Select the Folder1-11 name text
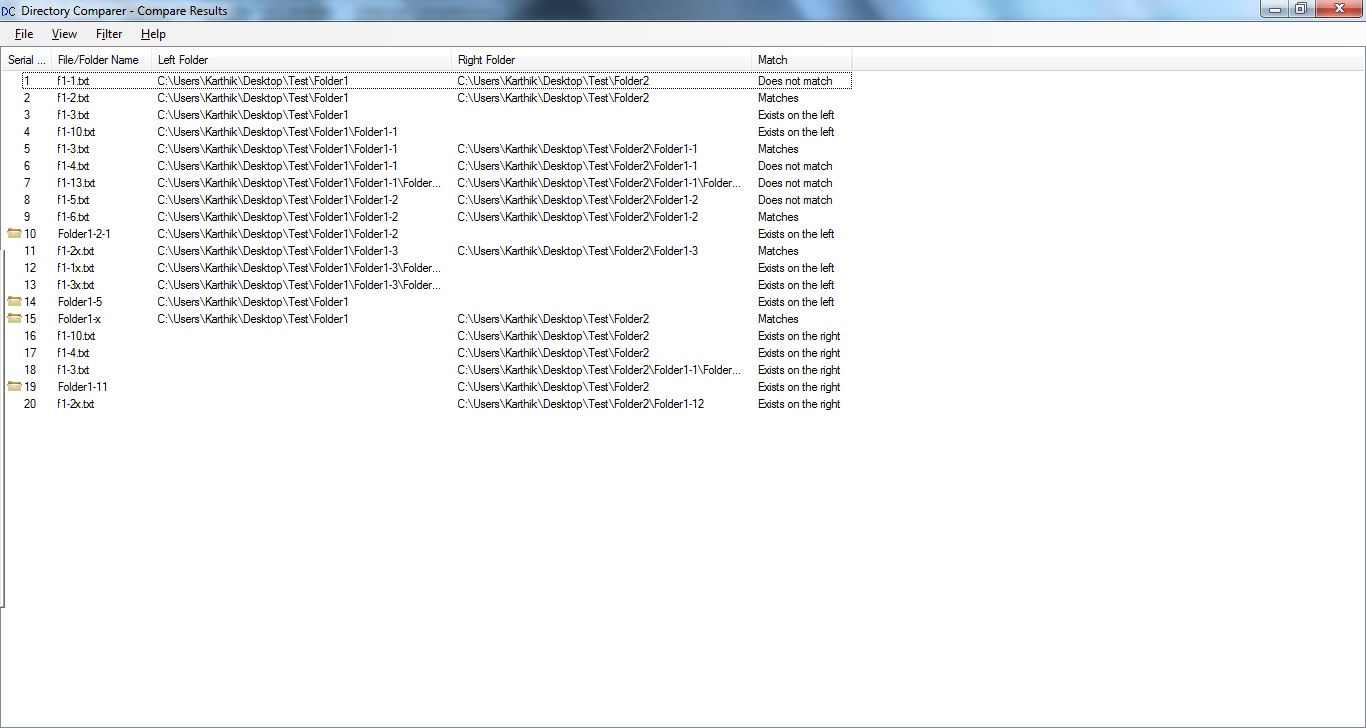 [83, 387]
